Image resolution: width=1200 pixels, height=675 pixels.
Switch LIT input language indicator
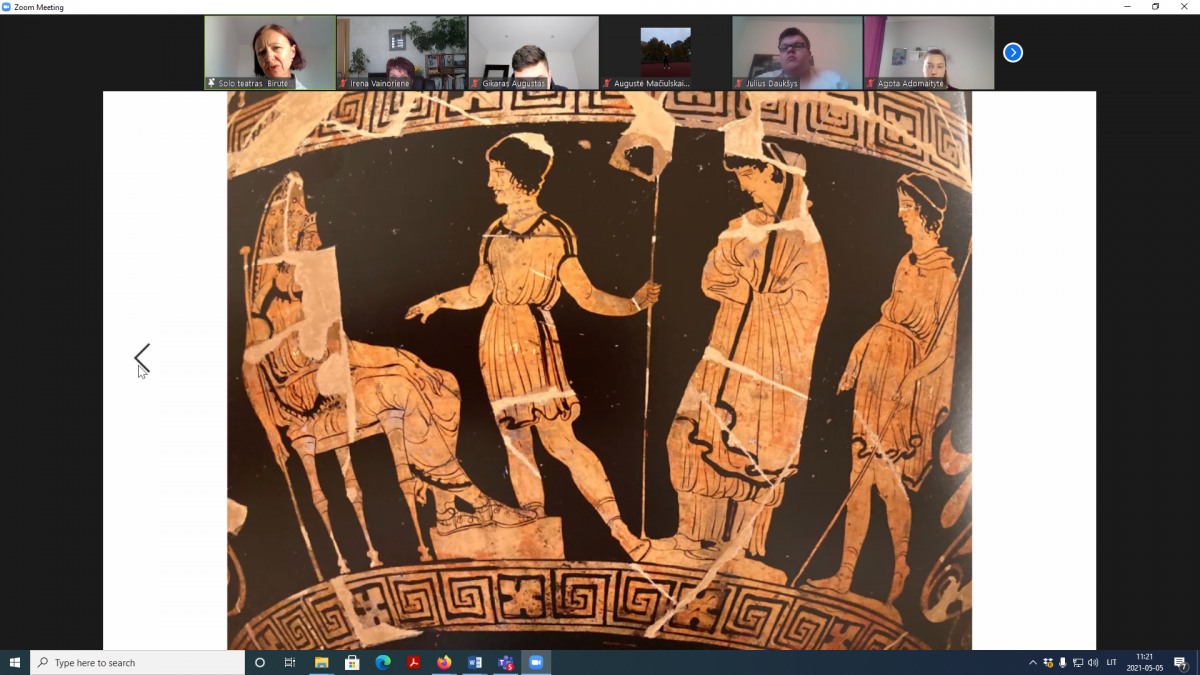coord(1111,662)
